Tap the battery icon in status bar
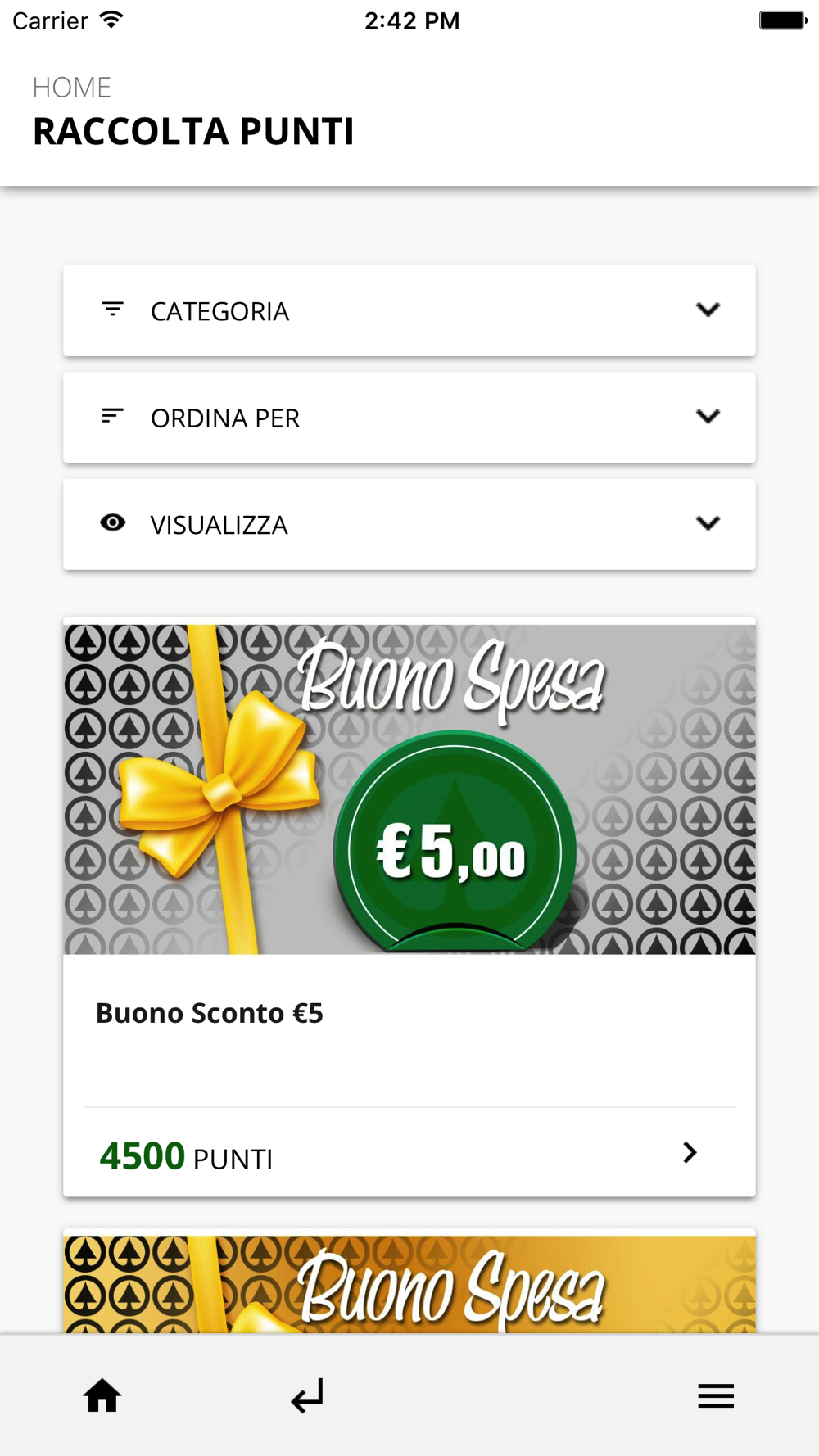 pos(783,20)
